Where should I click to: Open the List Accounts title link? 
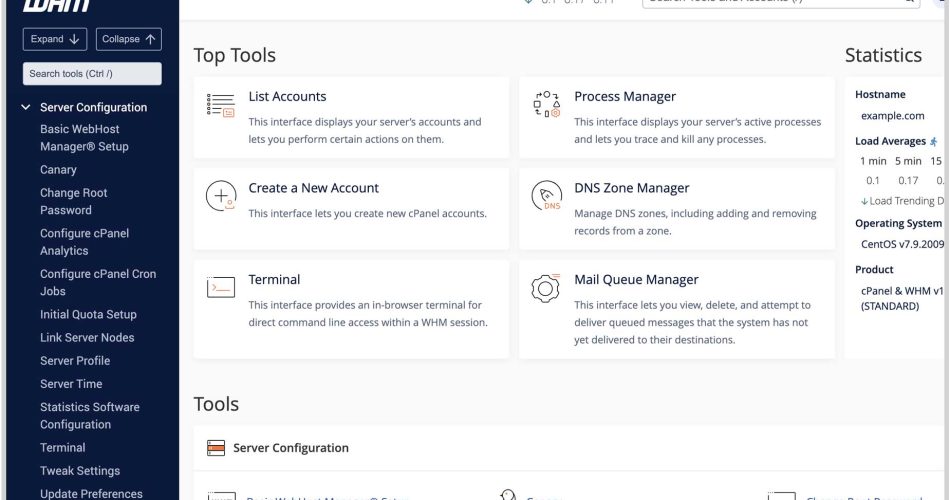tap(287, 96)
